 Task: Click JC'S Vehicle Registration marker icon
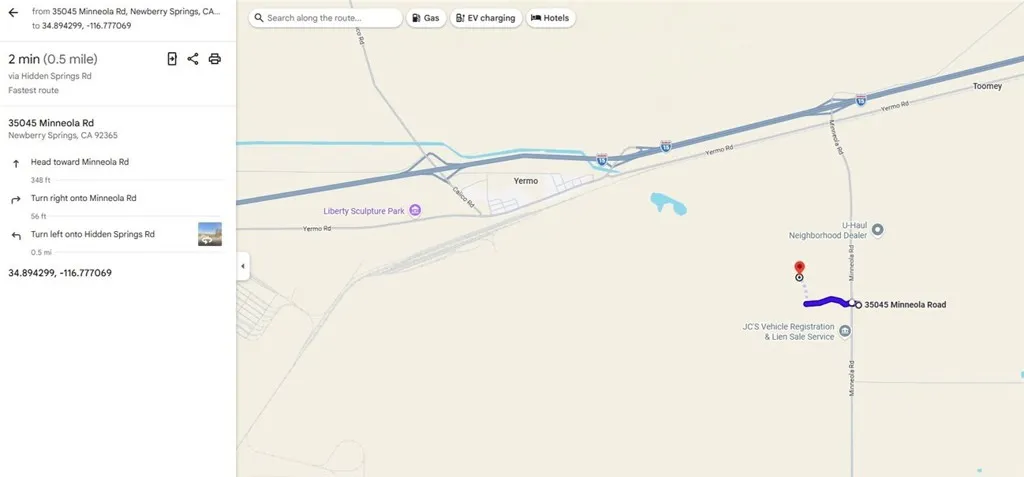pyautogui.click(x=845, y=331)
